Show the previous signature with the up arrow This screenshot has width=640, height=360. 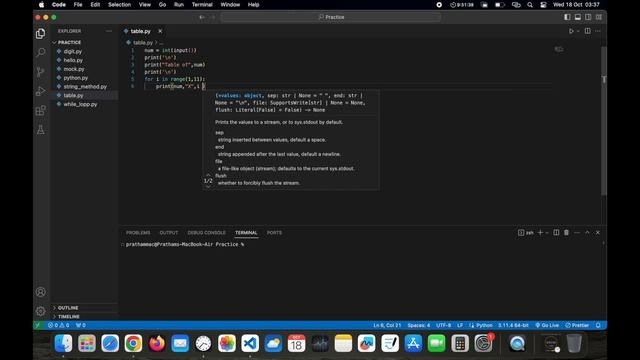click(x=208, y=175)
